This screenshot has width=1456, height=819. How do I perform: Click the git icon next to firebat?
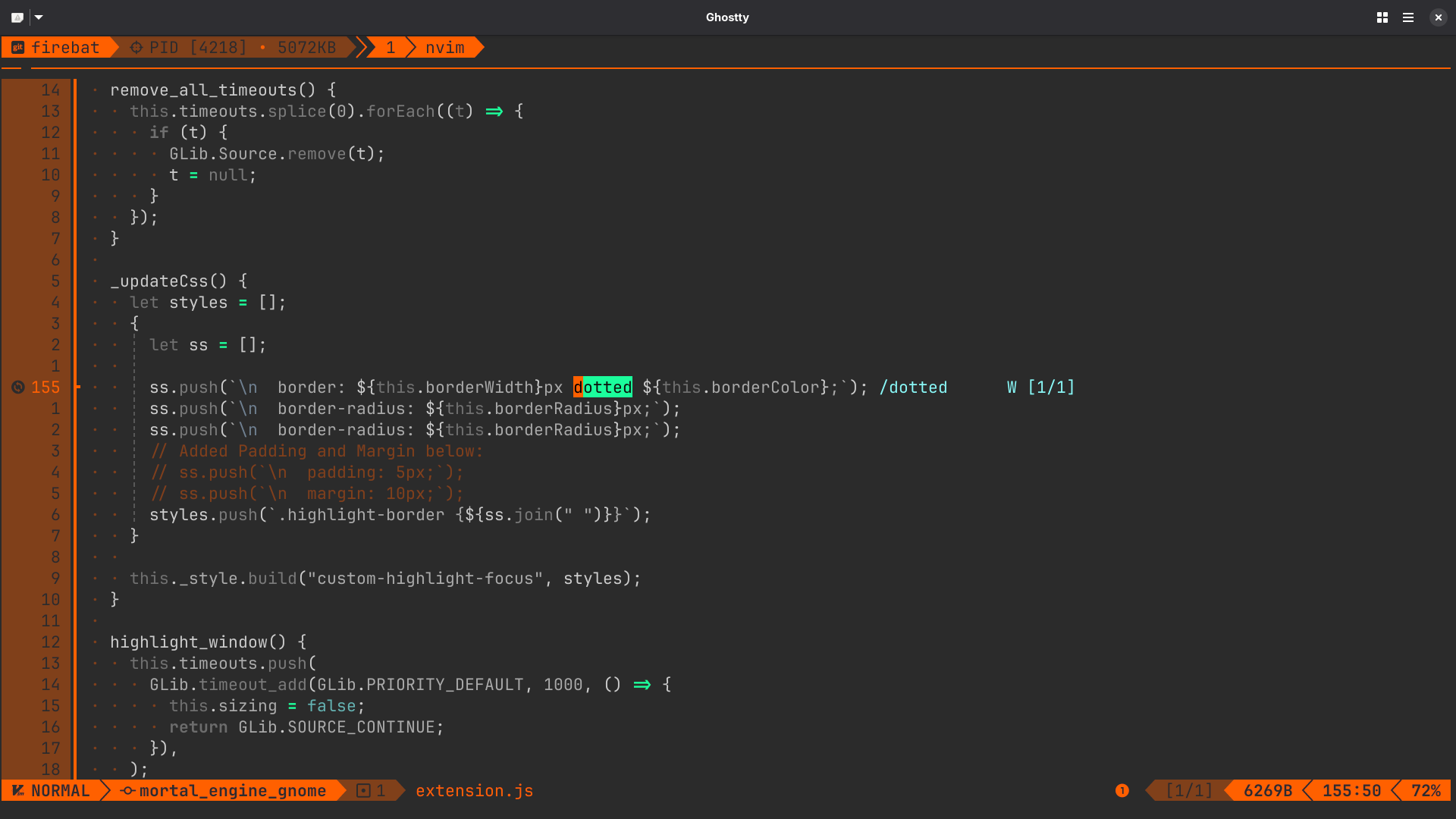18,48
